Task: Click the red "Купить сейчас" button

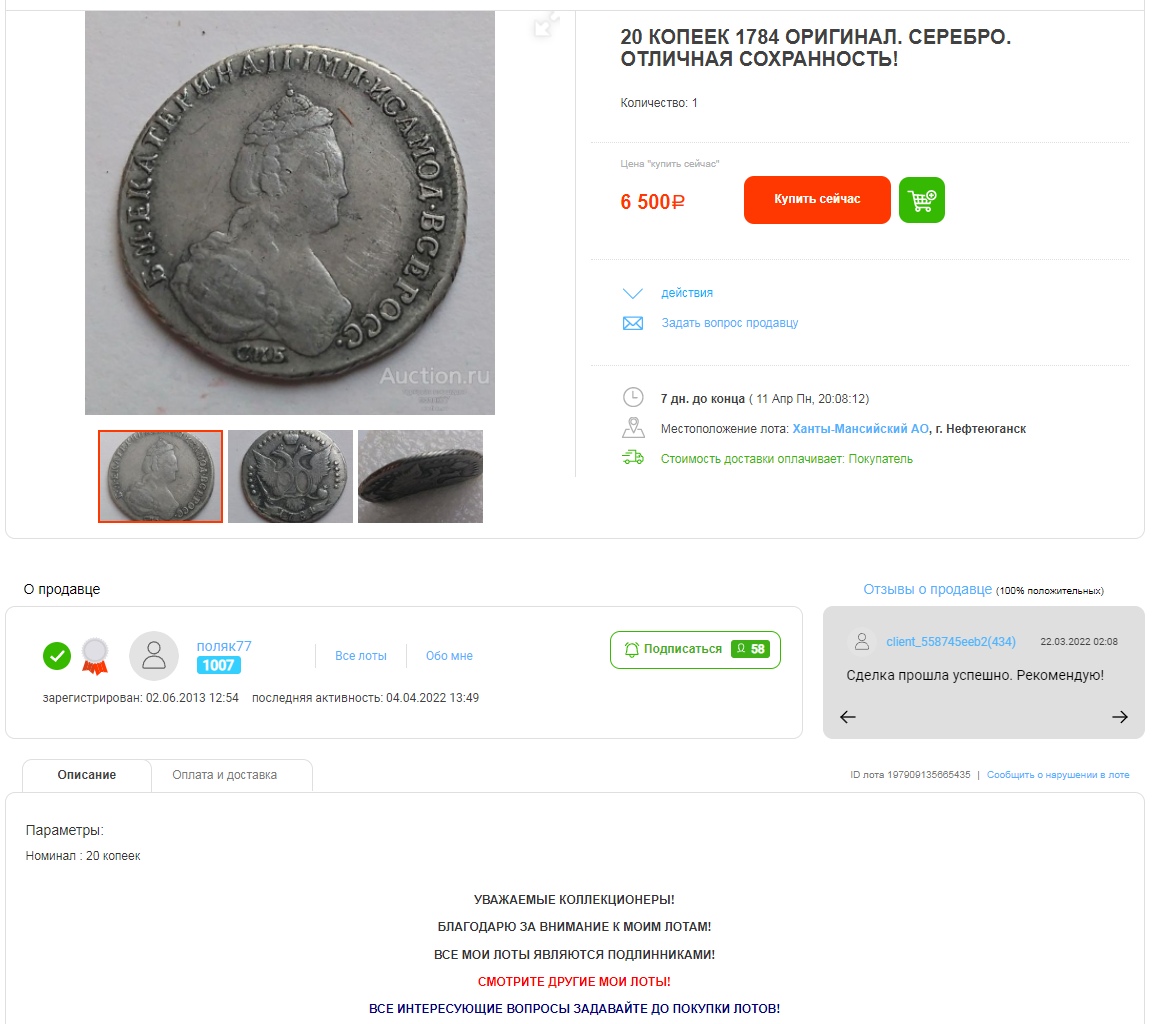Action: (817, 199)
